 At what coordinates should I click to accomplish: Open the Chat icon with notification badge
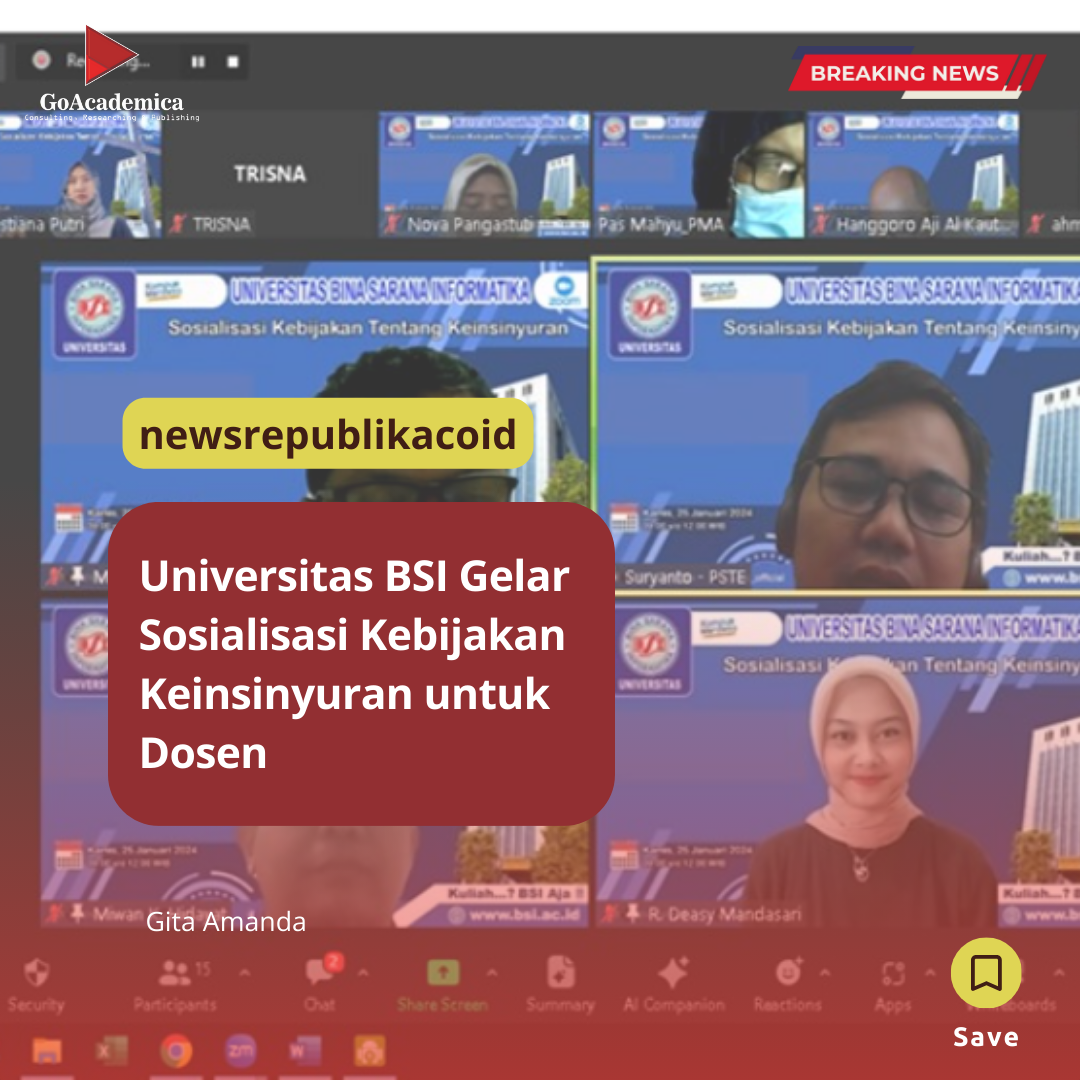321,970
